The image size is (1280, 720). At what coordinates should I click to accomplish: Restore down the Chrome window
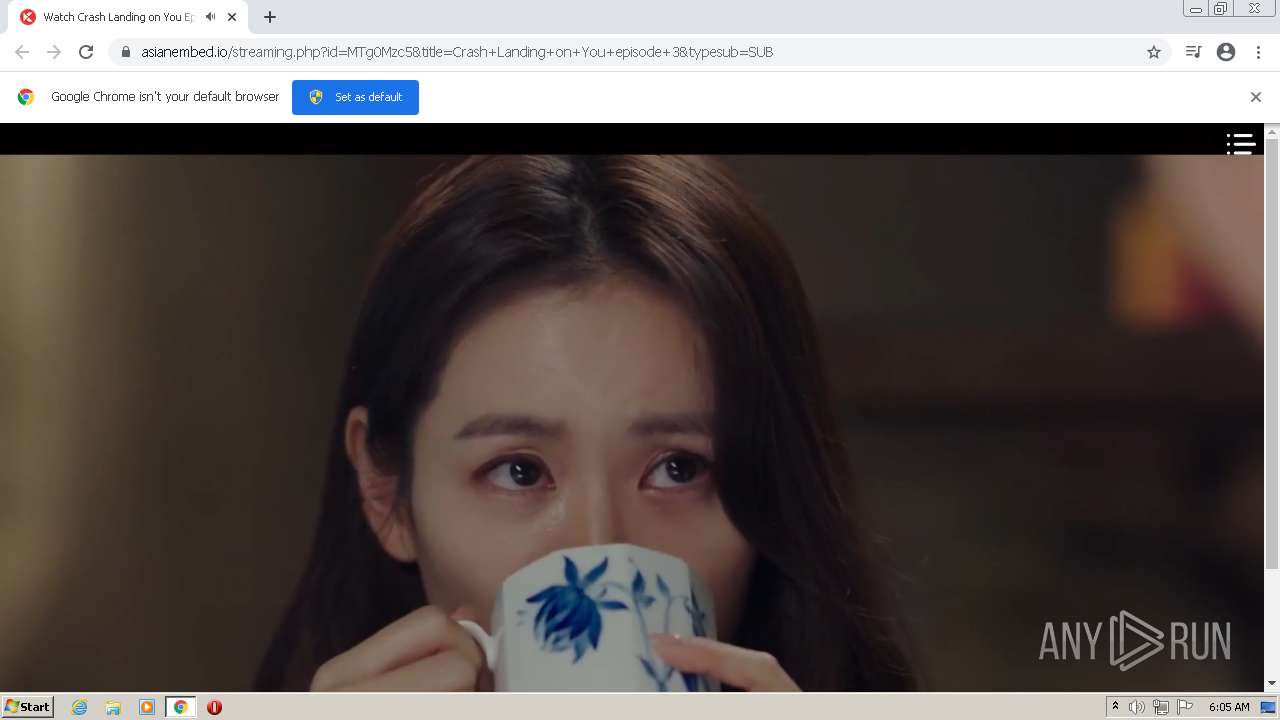pos(1221,9)
